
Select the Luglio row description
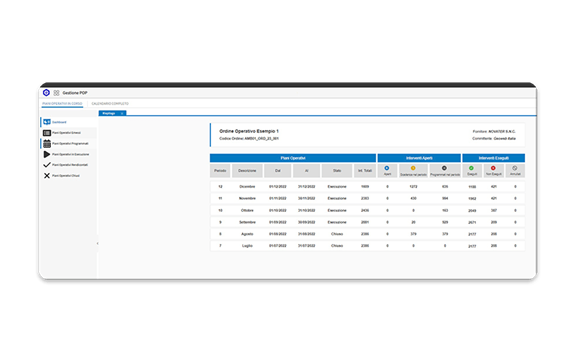(x=247, y=246)
